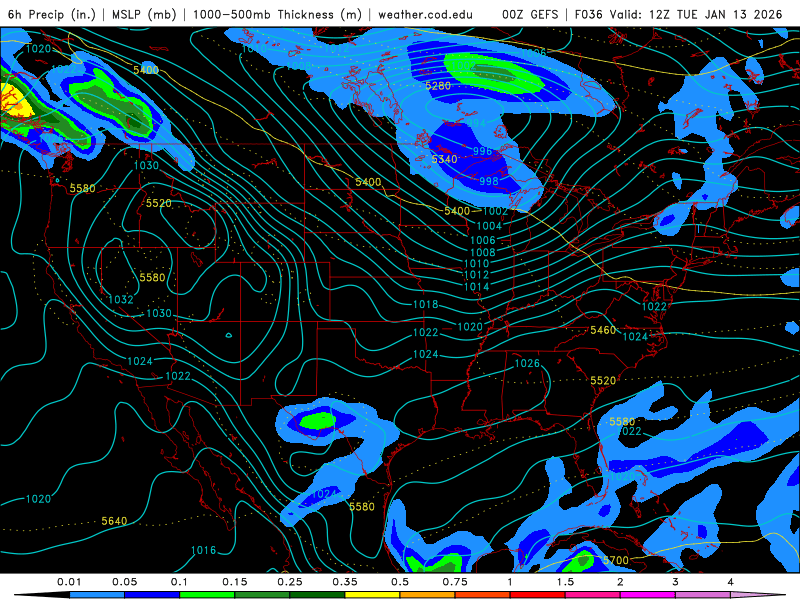Click the 2 legend tick label
Screen dimensions: 800x600
tap(620, 582)
